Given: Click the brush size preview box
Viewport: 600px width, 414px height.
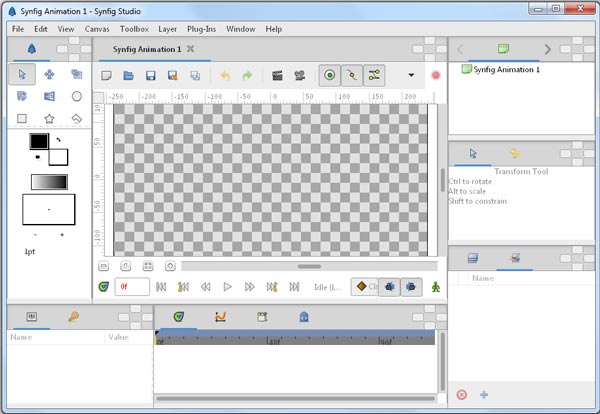Looking at the screenshot, I should click(x=49, y=209).
